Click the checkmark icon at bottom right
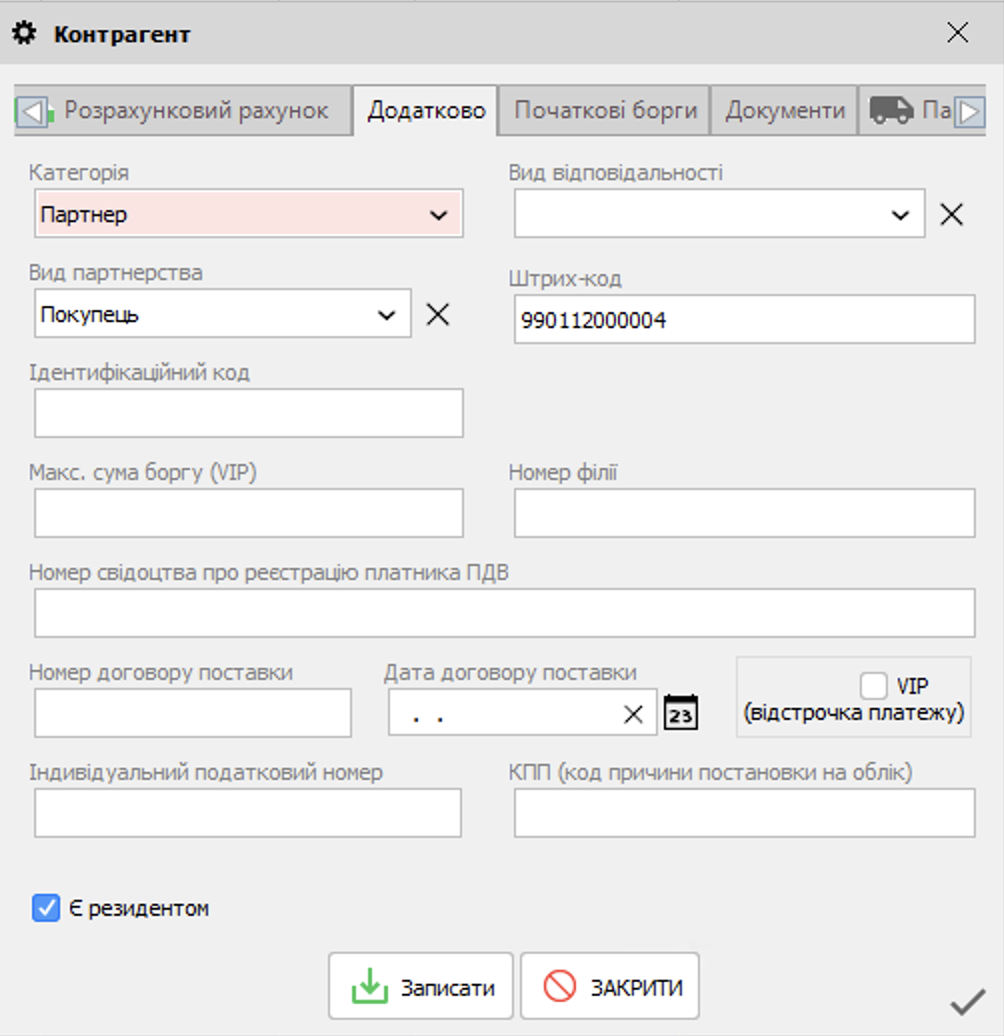The height and width of the screenshot is (1036, 1004). tap(967, 1001)
